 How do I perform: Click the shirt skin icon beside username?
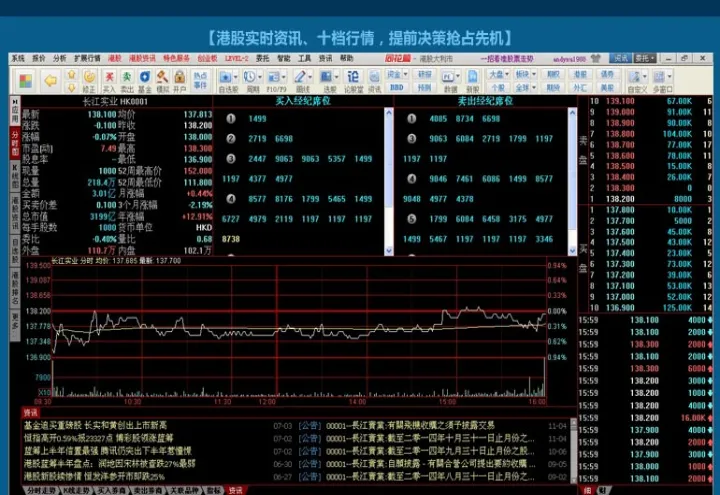tap(596, 58)
